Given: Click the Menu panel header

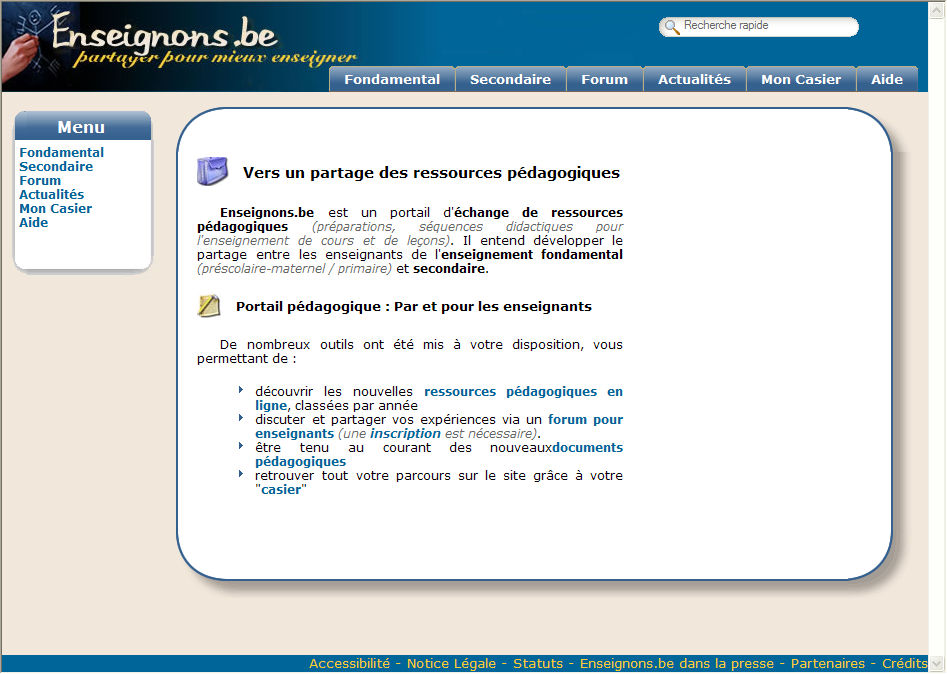Looking at the screenshot, I should click(x=83, y=127).
